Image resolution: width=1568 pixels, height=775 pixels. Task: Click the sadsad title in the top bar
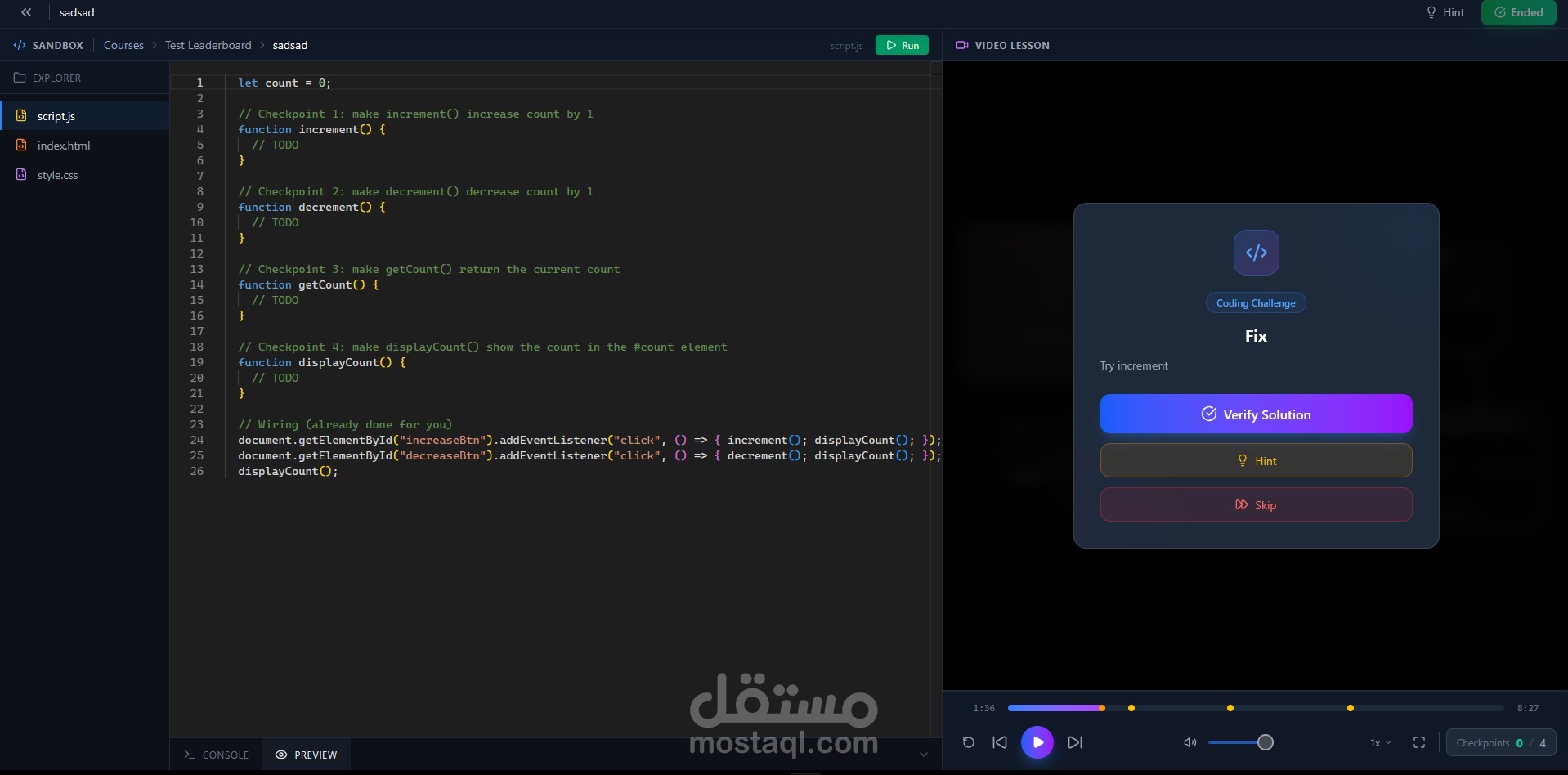pyautogui.click(x=77, y=12)
